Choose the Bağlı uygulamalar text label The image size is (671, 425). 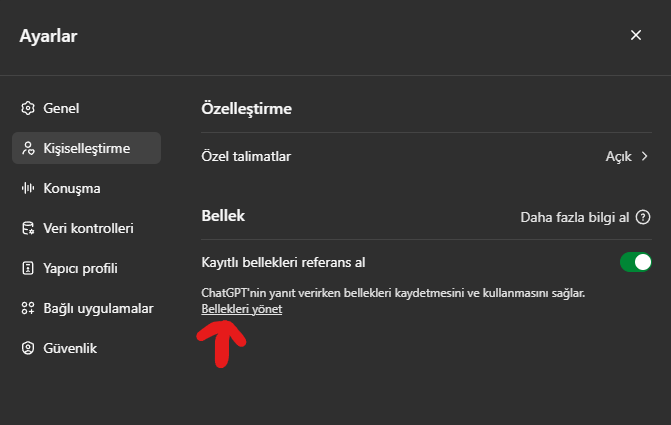click(98, 308)
